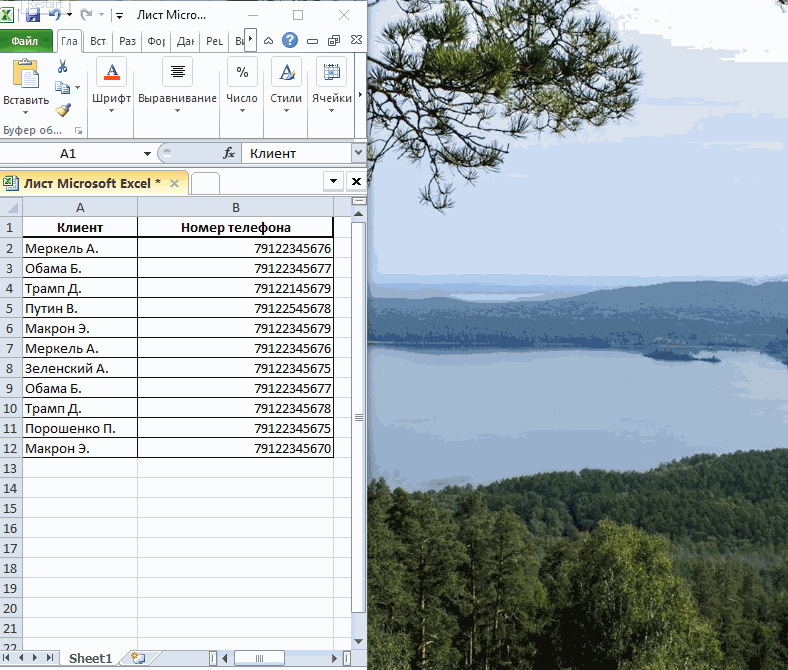This screenshot has height=670, width=788.
Task: Click the Undo arrow icon
Action: click(x=55, y=15)
